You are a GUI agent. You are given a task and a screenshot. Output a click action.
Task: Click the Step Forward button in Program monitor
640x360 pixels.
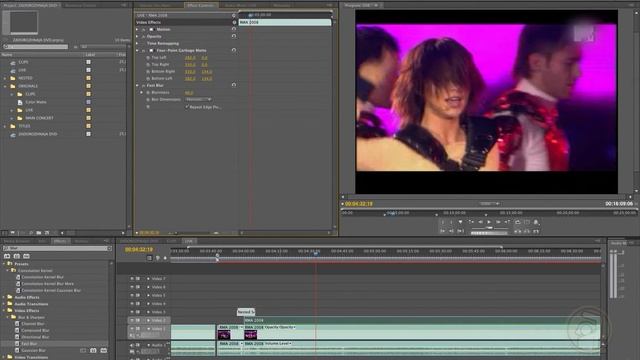pos(498,222)
